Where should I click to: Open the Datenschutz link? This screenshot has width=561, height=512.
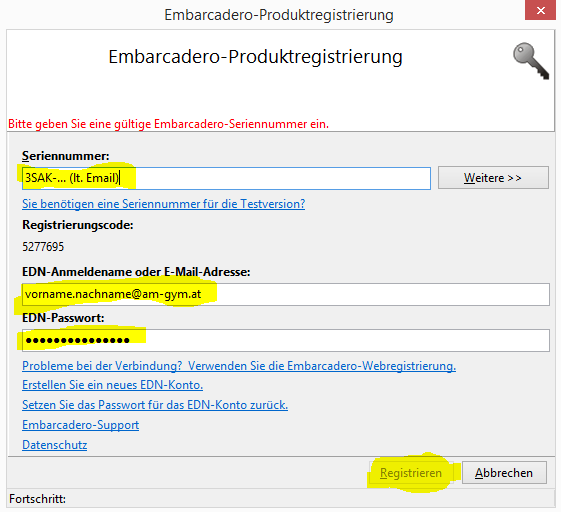[55, 445]
